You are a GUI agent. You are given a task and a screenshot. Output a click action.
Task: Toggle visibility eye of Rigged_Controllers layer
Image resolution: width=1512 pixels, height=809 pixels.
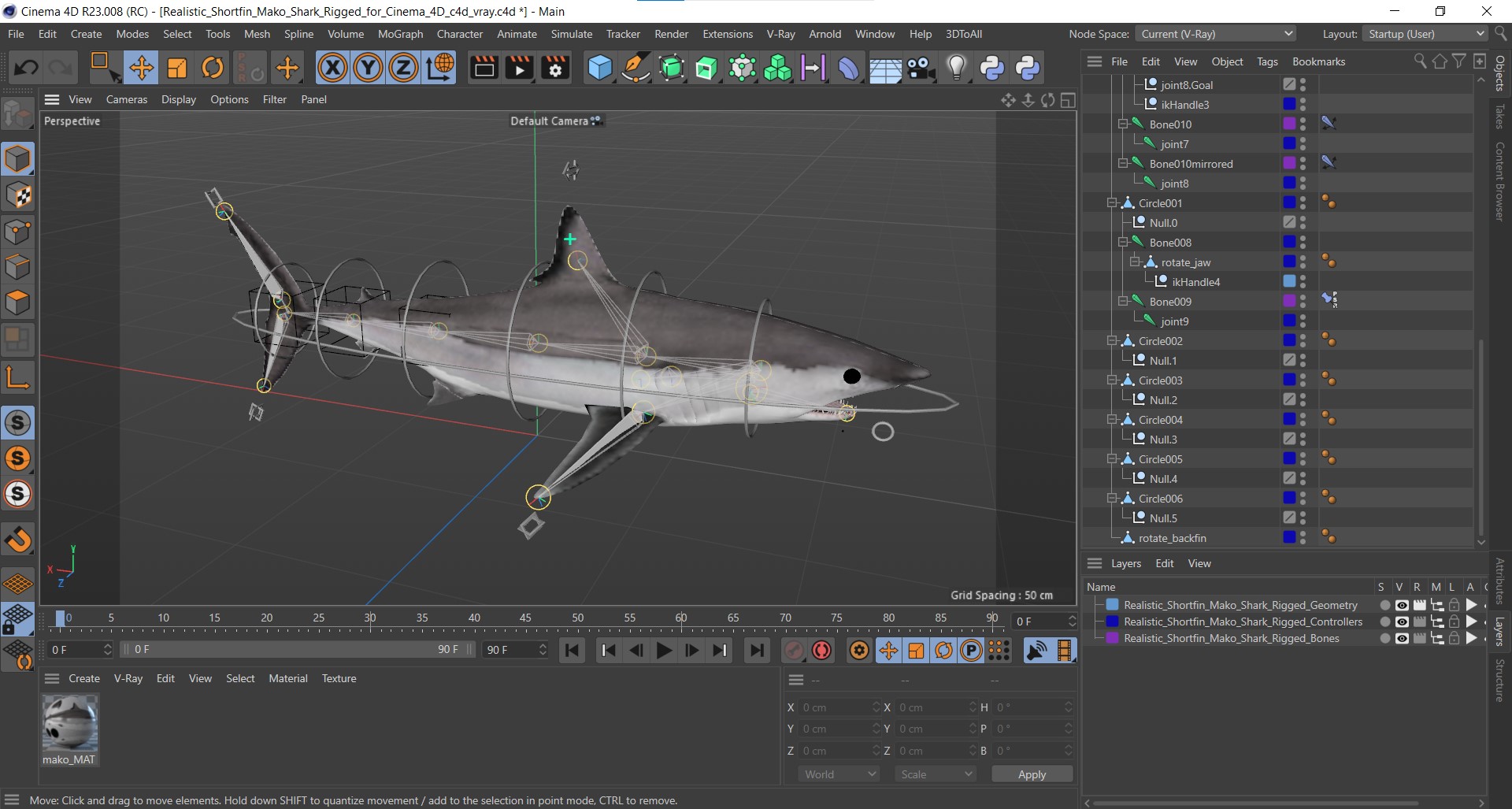pos(1402,622)
